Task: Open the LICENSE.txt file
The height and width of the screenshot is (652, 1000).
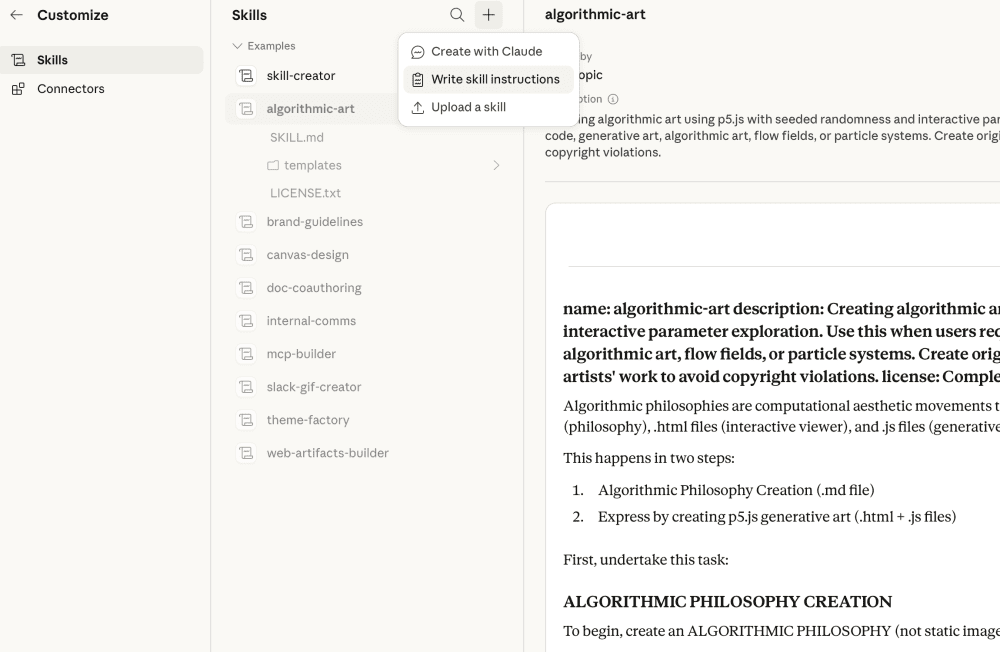Action: point(305,193)
